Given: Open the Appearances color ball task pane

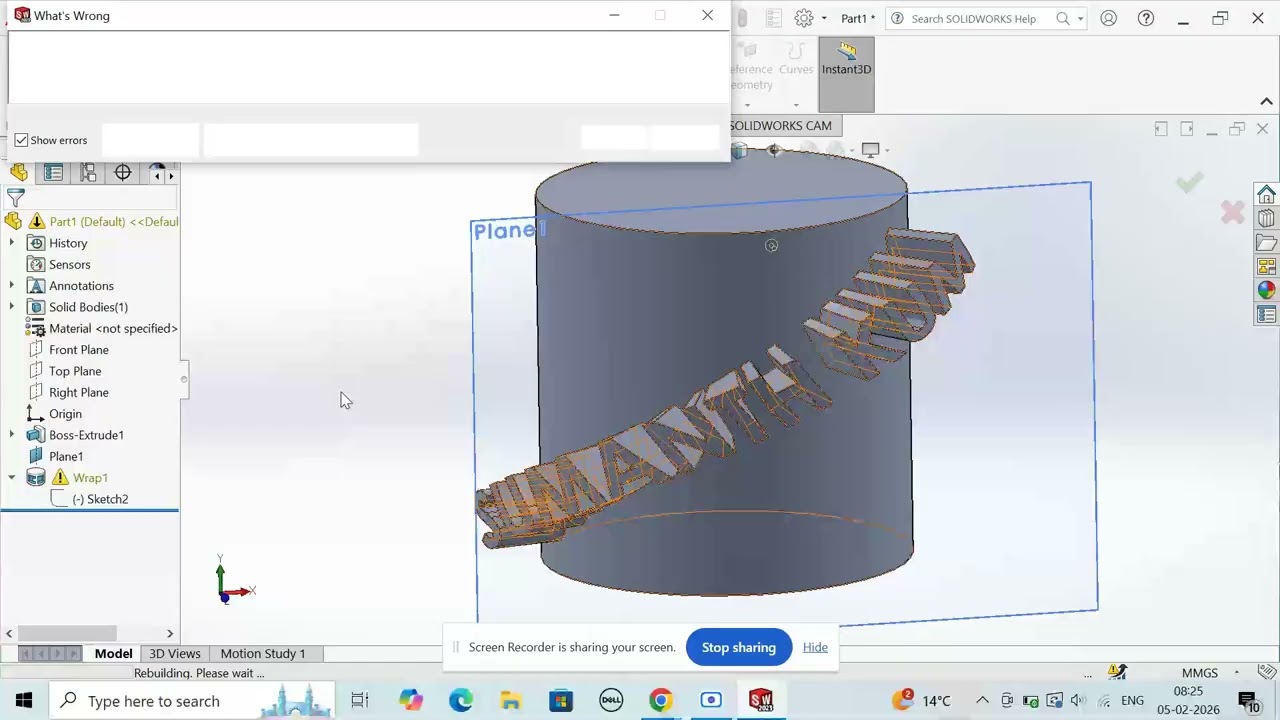Looking at the screenshot, I should tap(1266, 291).
